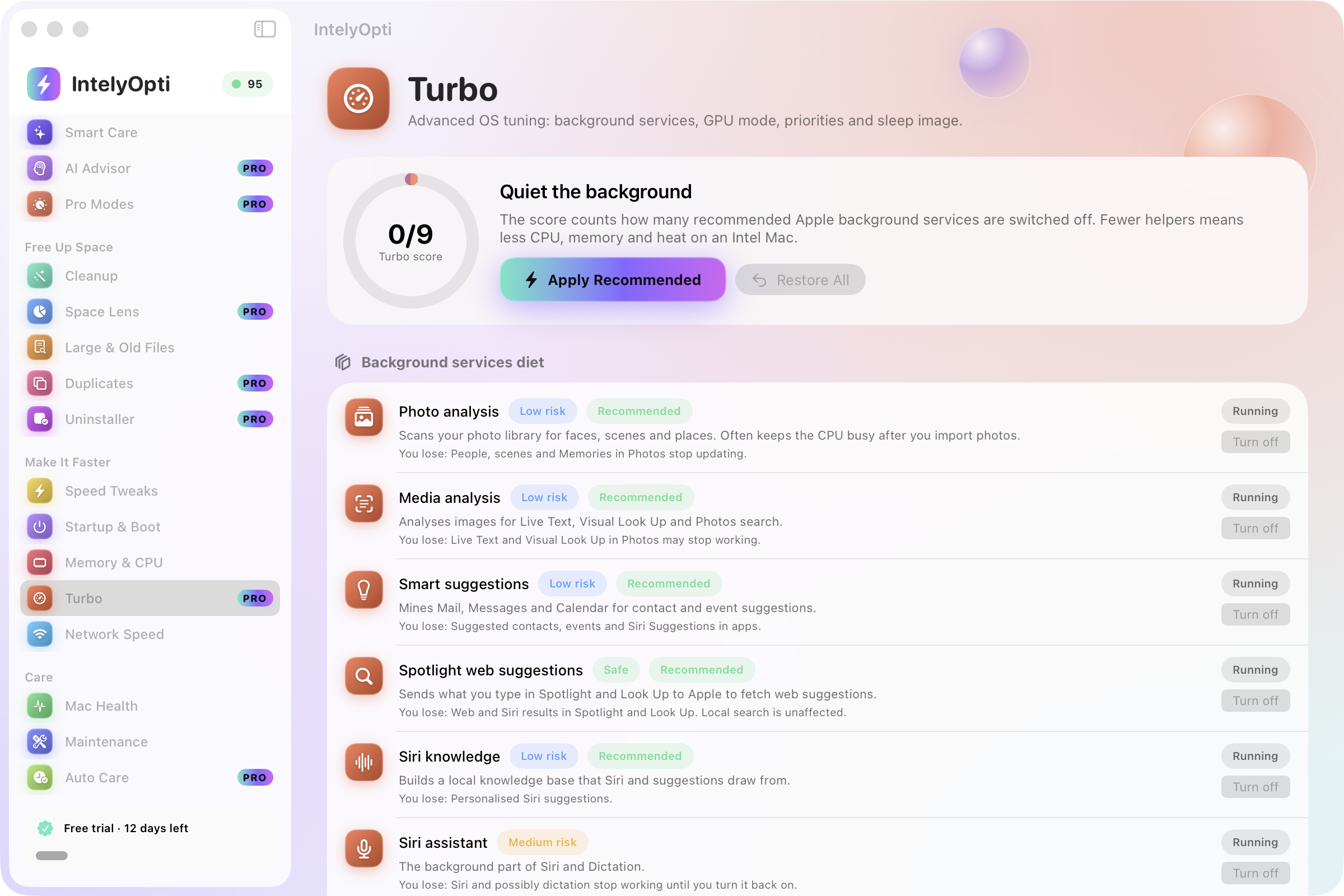Turn off Smart suggestions service

[x=1256, y=615]
